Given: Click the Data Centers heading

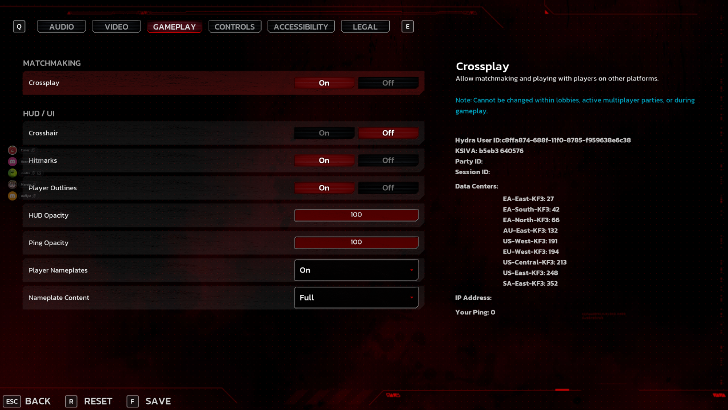Looking at the screenshot, I should pyautogui.click(x=477, y=186).
